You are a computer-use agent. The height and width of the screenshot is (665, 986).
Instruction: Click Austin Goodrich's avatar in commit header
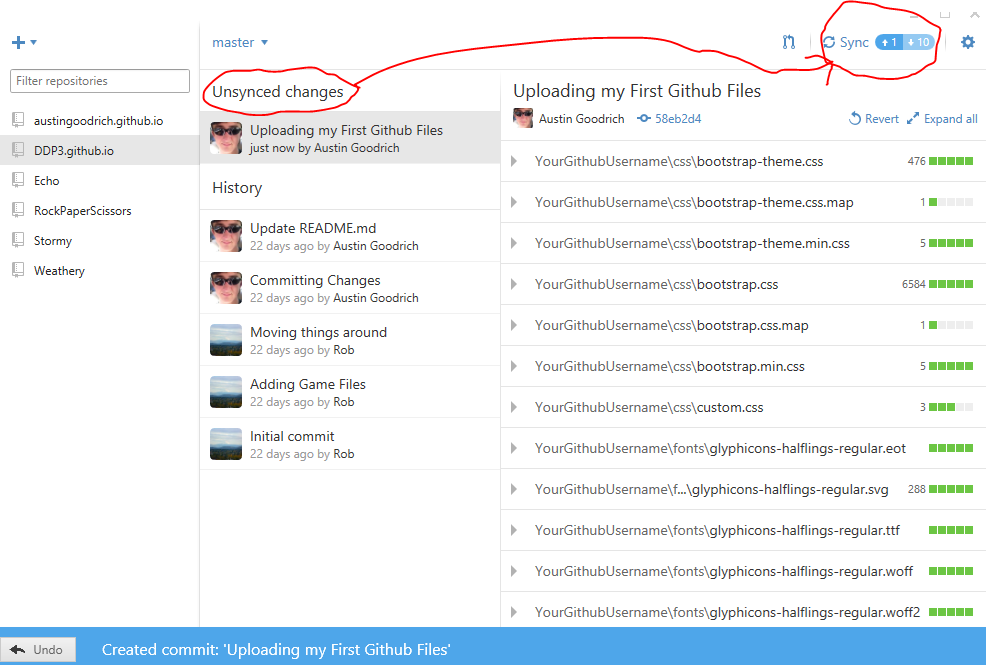(523, 118)
